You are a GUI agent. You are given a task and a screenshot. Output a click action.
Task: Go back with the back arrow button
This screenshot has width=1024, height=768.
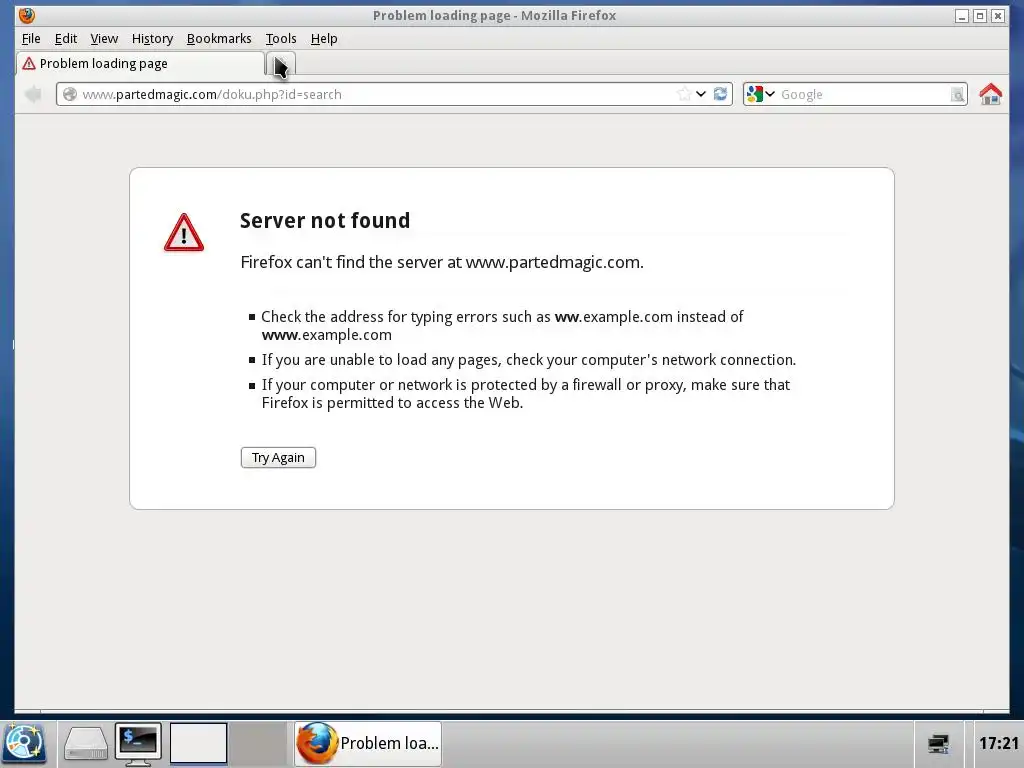click(33, 94)
